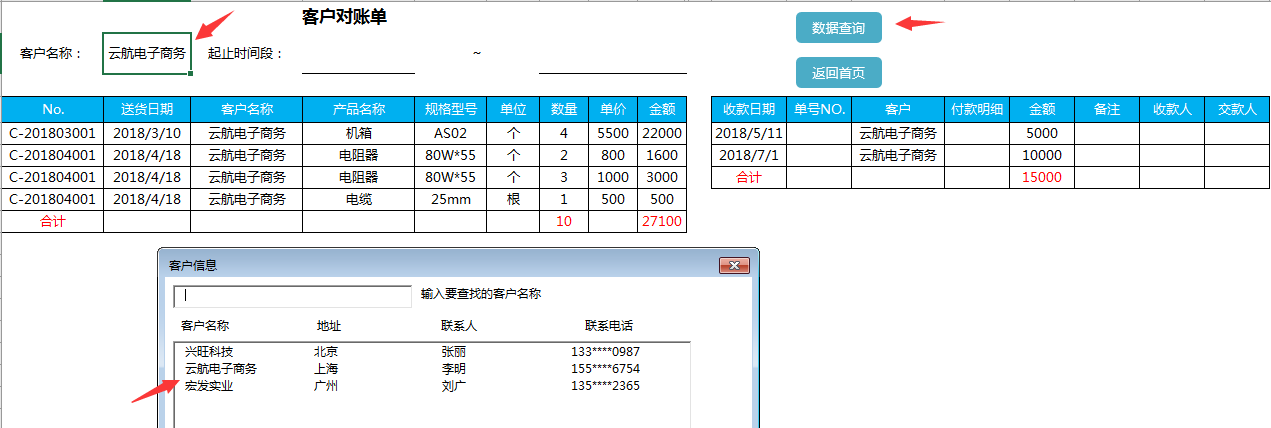
Task: Click the start date field after 起止时间段
Action: point(358,53)
